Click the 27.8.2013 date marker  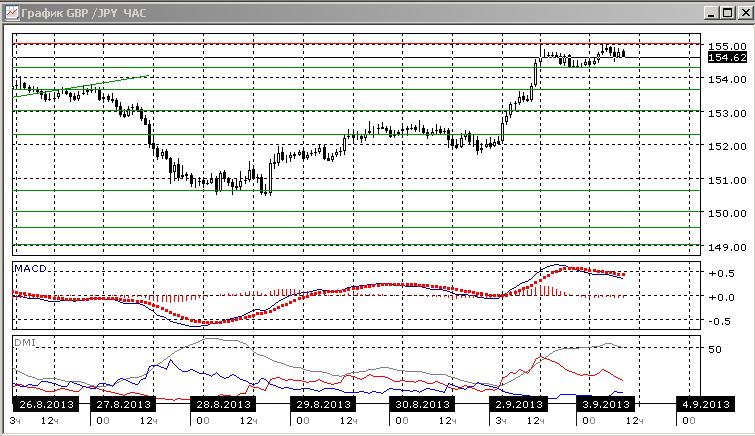[x=124, y=404]
